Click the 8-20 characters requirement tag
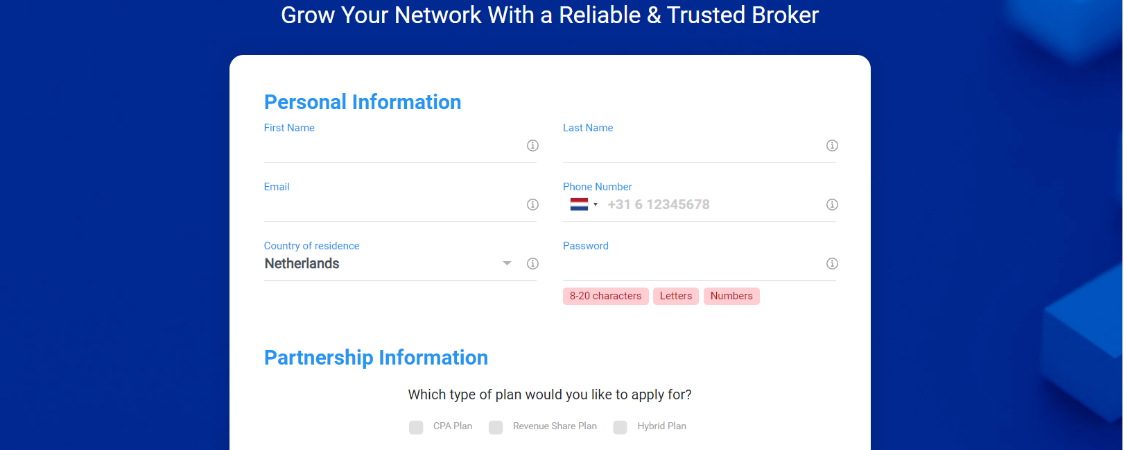Image resolution: width=1124 pixels, height=450 pixels. 606,296
